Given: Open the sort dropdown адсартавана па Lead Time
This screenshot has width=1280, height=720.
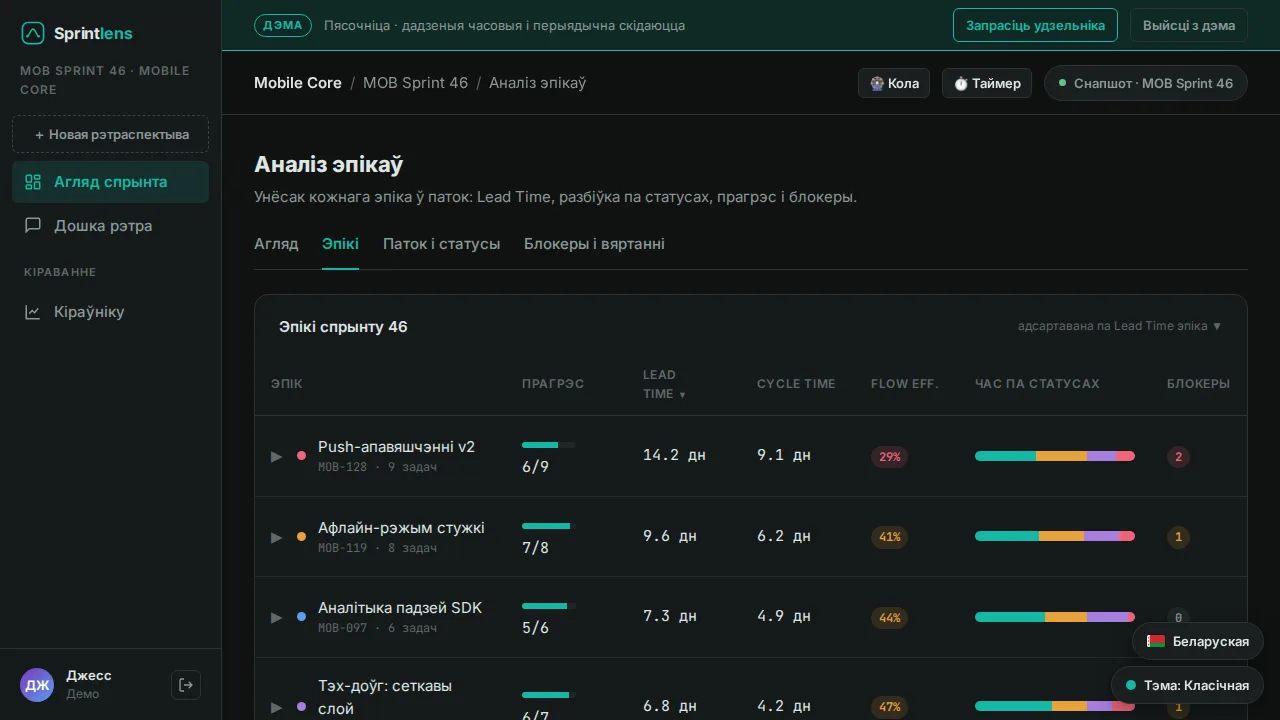Looking at the screenshot, I should 1120,326.
